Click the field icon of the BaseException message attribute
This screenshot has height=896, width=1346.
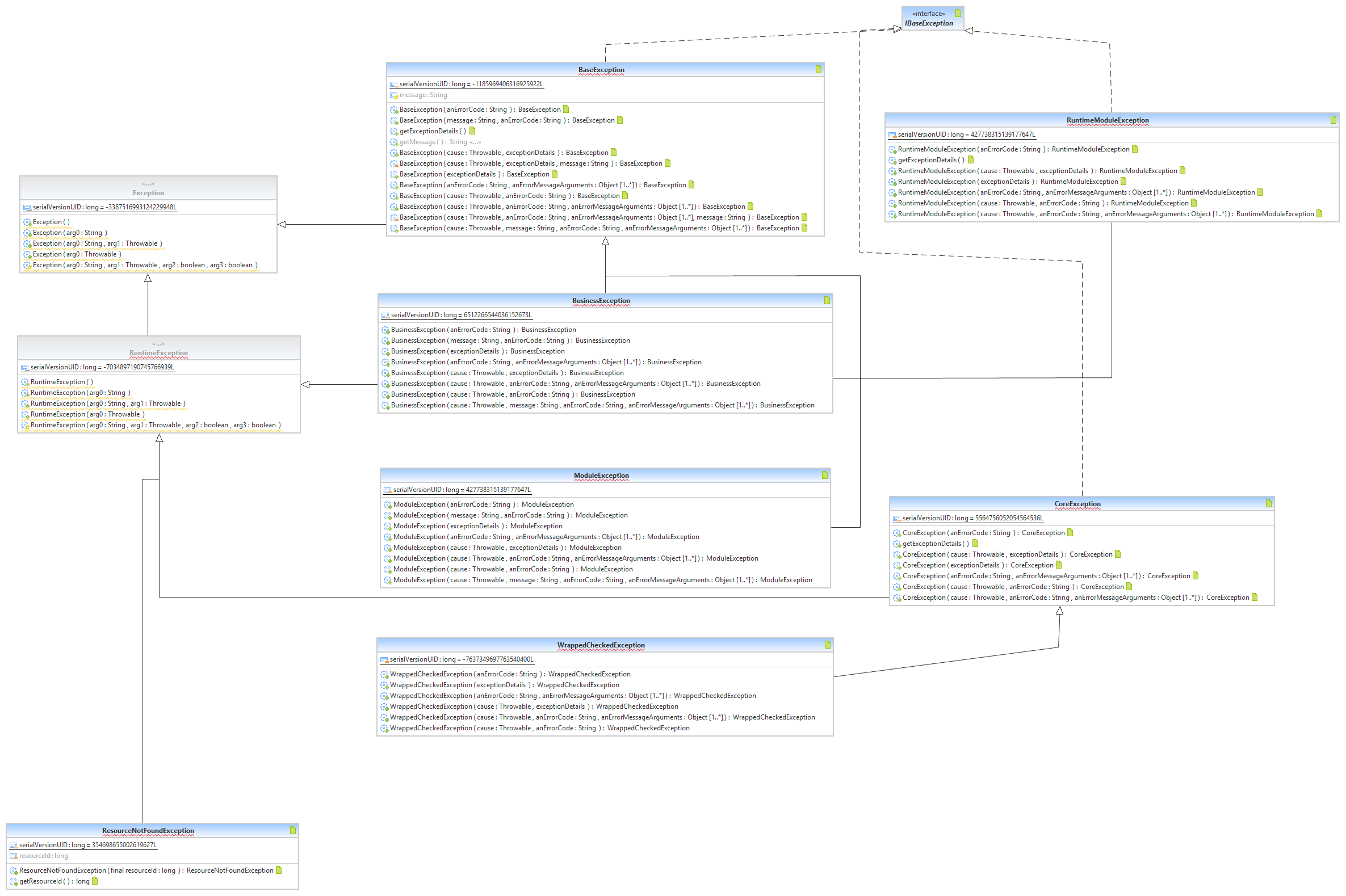(394, 95)
